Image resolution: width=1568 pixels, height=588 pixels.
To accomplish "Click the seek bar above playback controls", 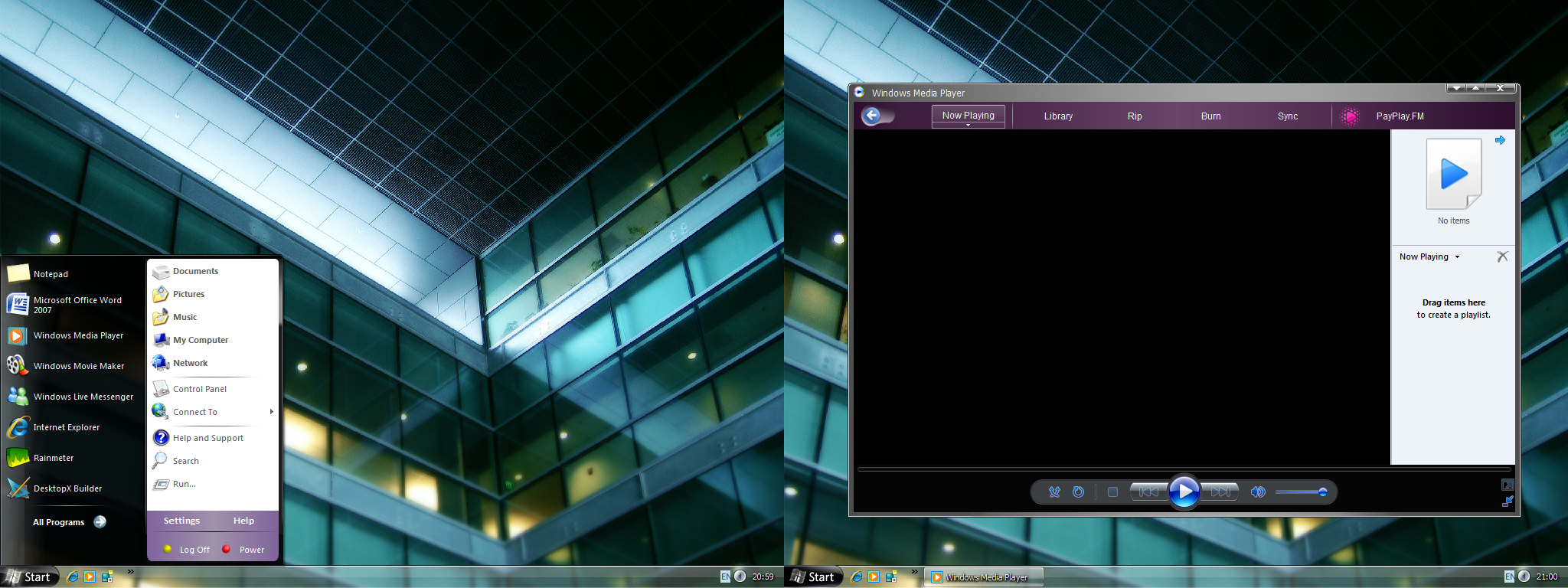I will (1184, 468).
